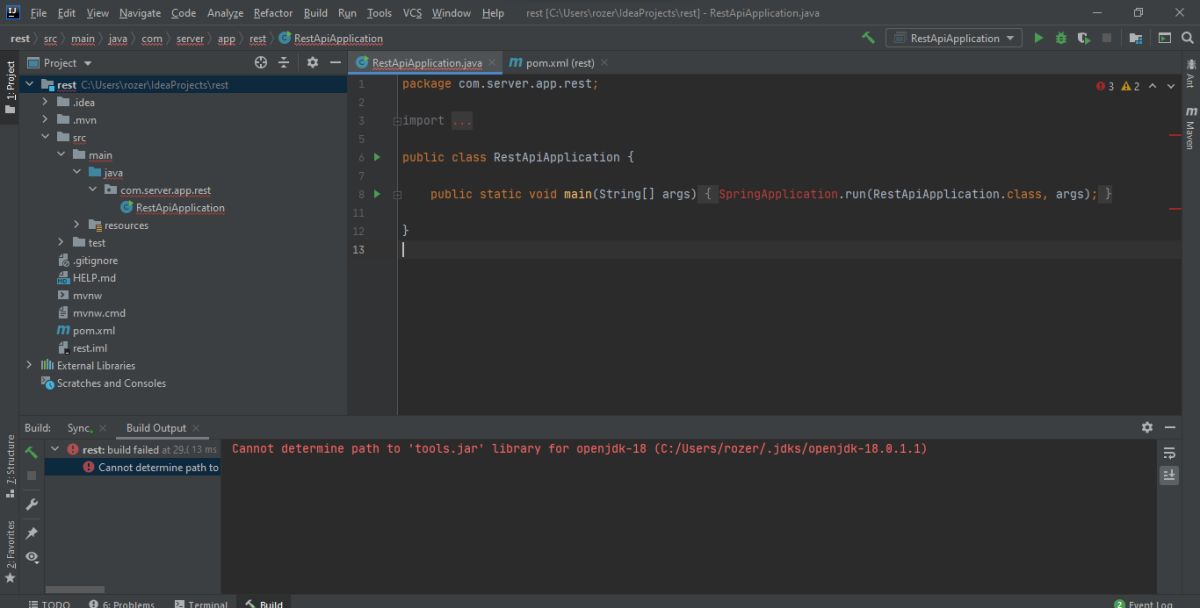
Task: Switch to the Sync tab in Build panel
Action: tap(79, 428)
